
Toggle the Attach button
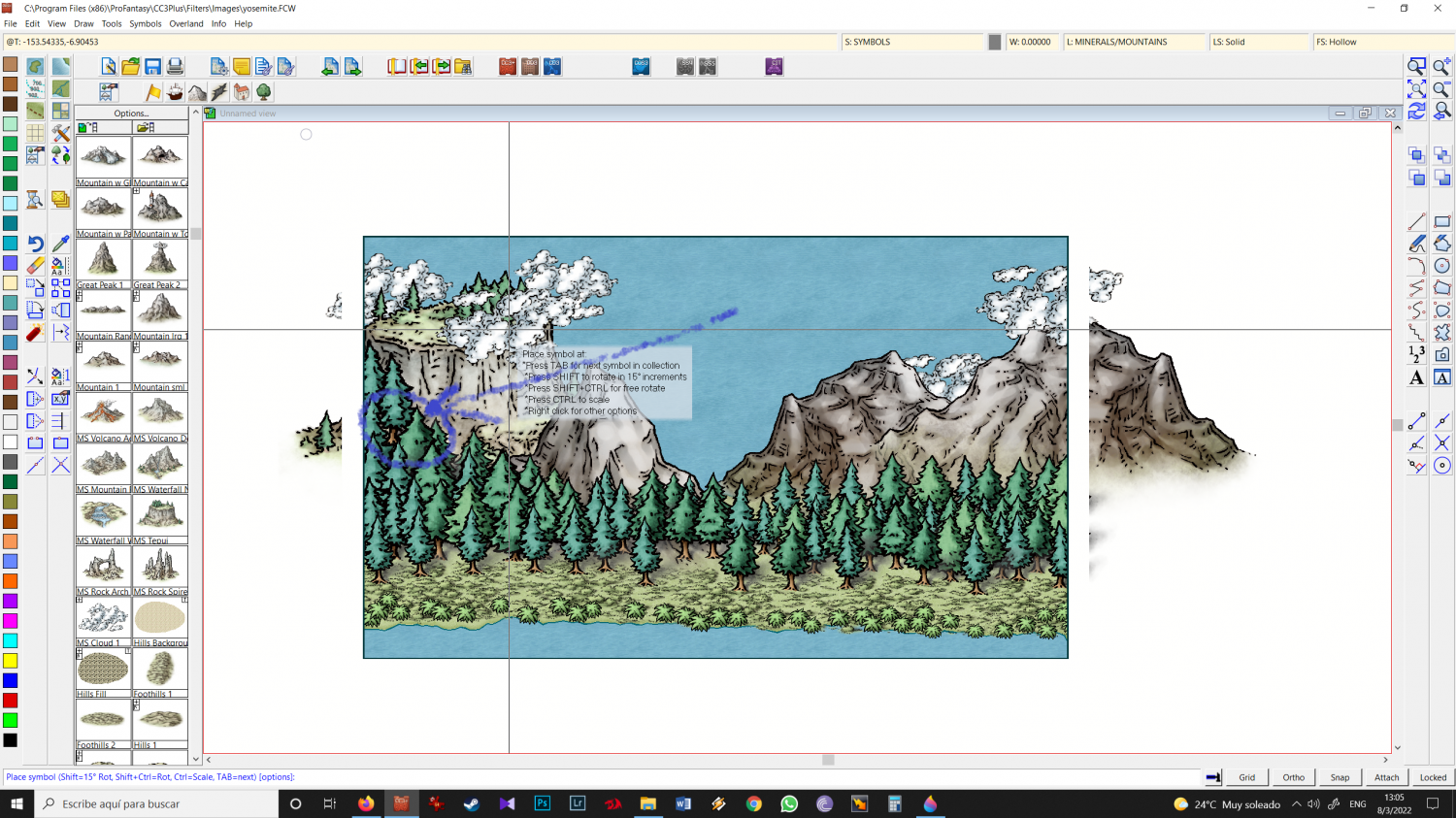click(1387, 777)
